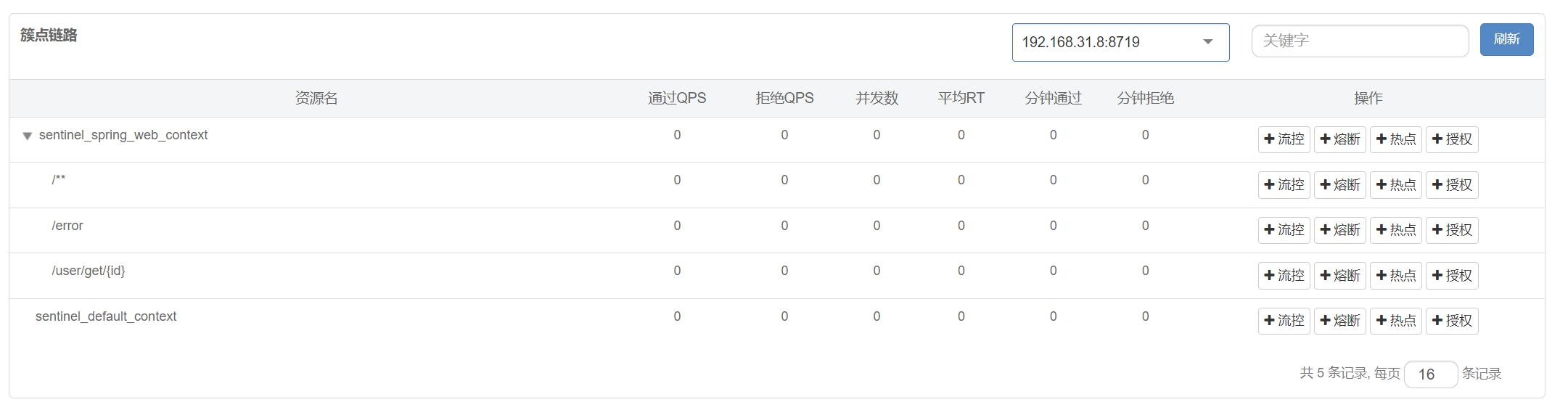The image size is (1568, 418).
Task: Add circuit breaker (熔断) for /** resource
Action: coord(1339,185)
